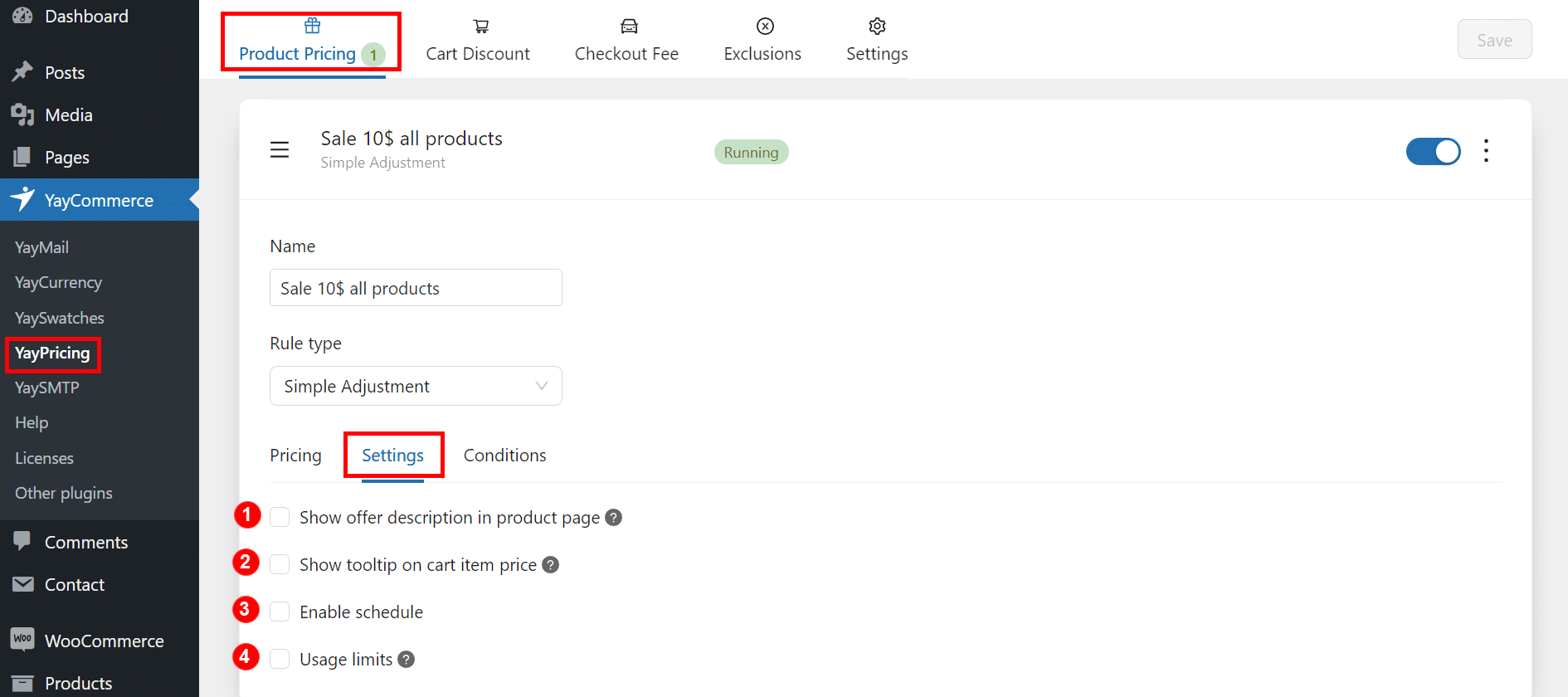The height and width of the screenshot is (697, 1568).
Task: Switch to the Conditions sub-tab
Action: tap(504, 456)
